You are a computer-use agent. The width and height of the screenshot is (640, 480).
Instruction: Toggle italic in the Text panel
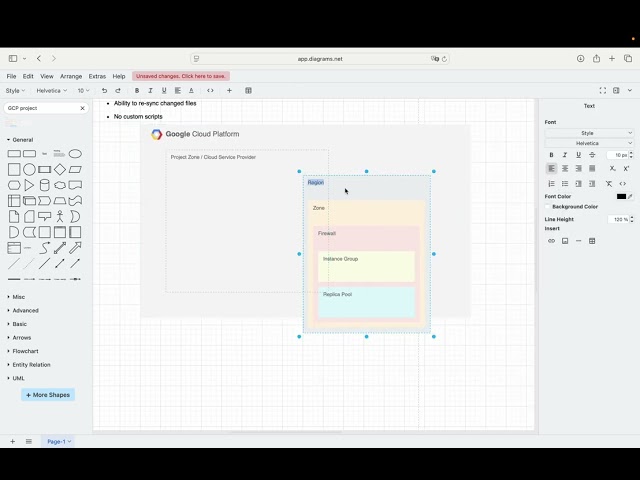(x=565, y=155)
